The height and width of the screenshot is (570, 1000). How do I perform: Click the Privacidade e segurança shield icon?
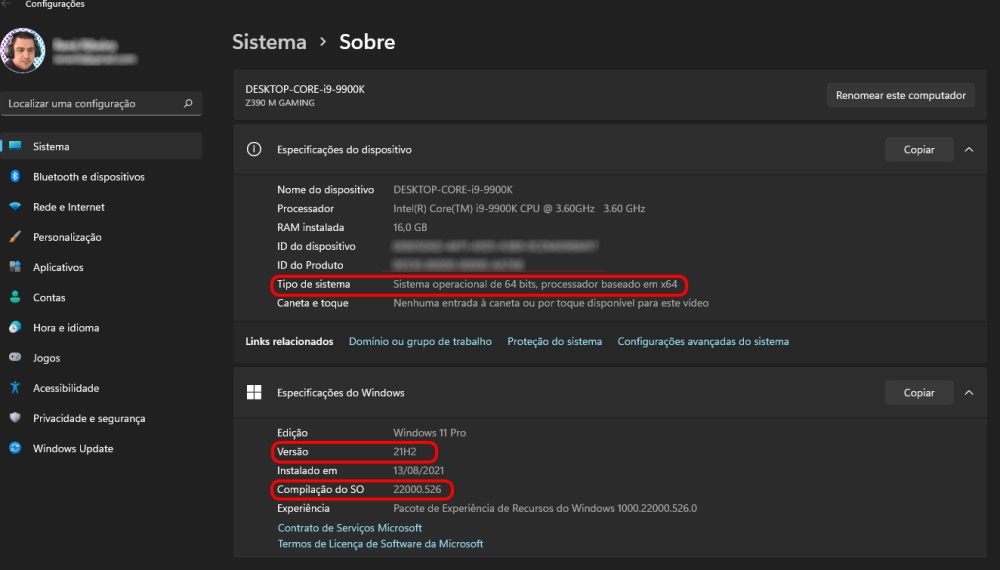pyautogui.click(x=15, y=418)
